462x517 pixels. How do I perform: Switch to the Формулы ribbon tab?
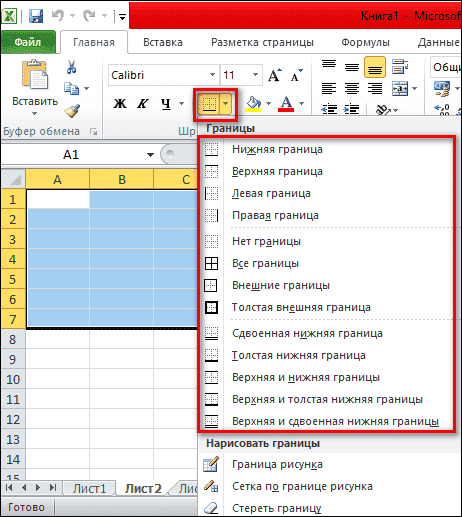(365, 42)
